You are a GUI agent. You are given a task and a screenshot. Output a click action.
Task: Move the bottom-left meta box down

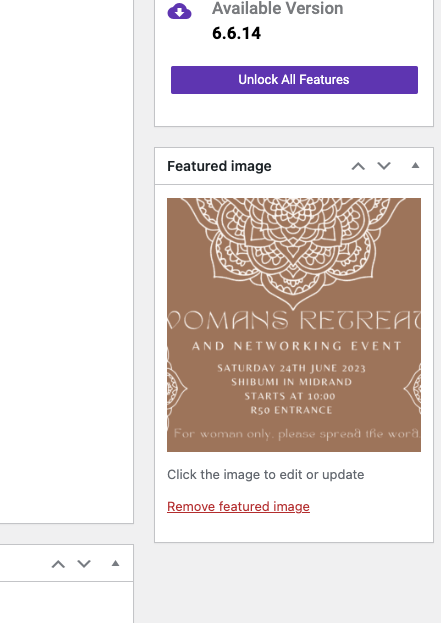pyautogui.click(x=84, y=564)
